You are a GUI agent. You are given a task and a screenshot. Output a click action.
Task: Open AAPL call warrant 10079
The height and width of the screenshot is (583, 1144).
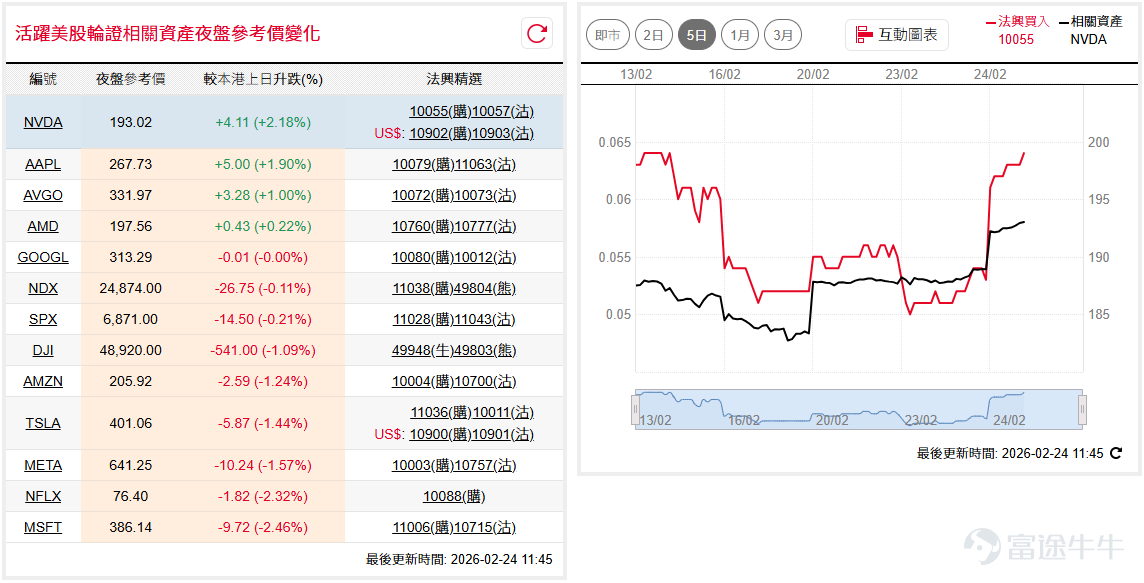(x=423, y=164)
